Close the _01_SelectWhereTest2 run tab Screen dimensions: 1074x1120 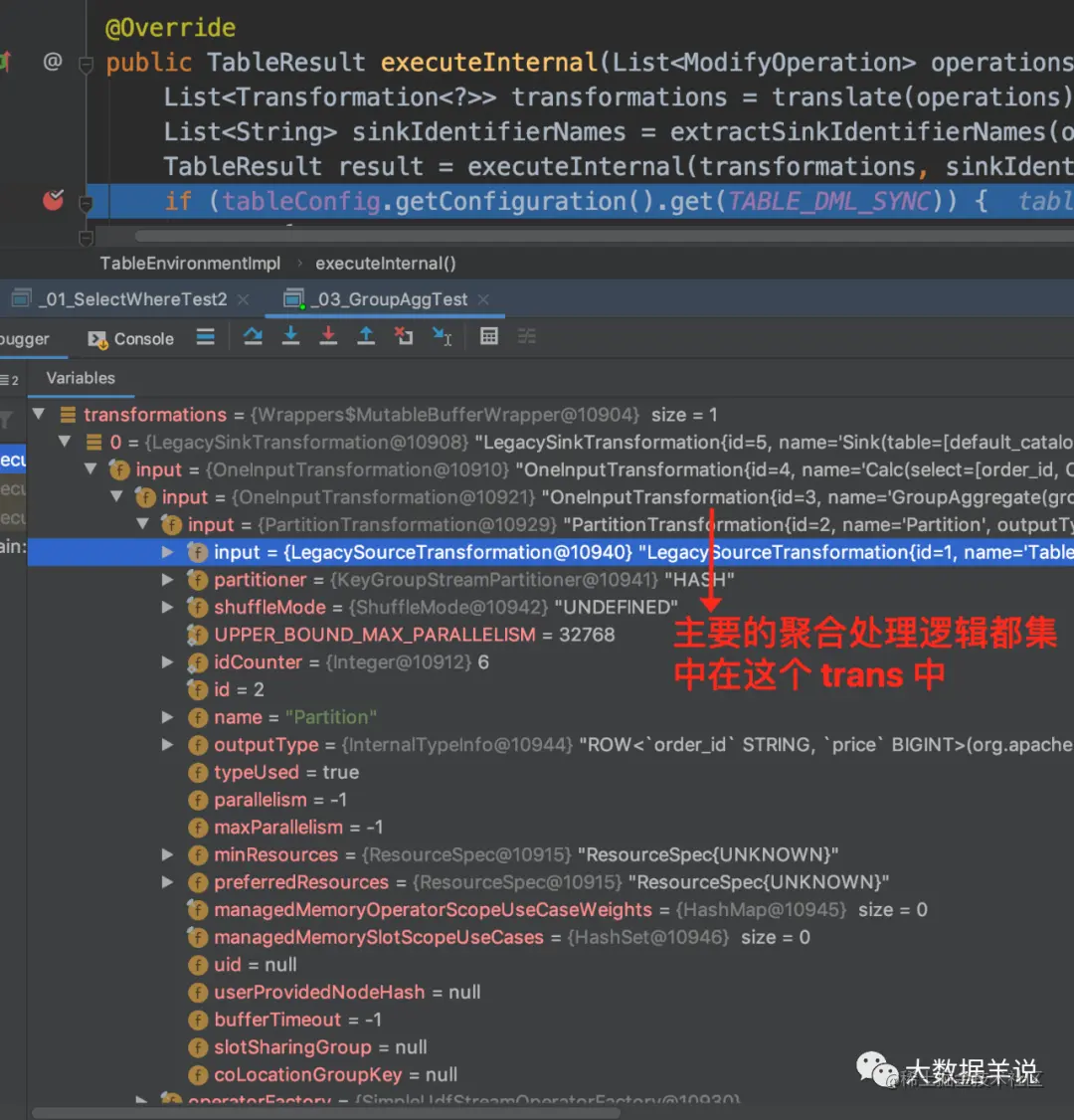pos(244,299)
